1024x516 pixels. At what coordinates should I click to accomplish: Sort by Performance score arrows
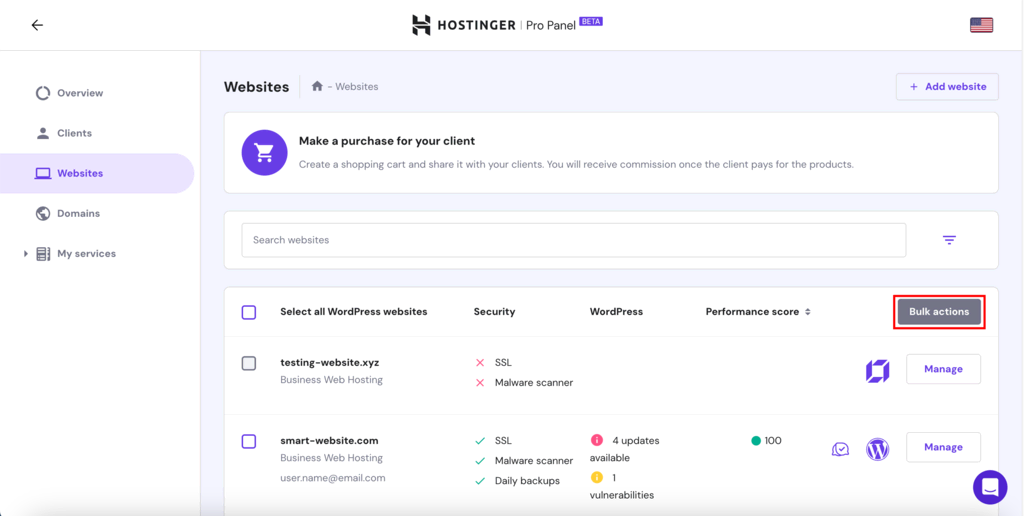(808, 312)
